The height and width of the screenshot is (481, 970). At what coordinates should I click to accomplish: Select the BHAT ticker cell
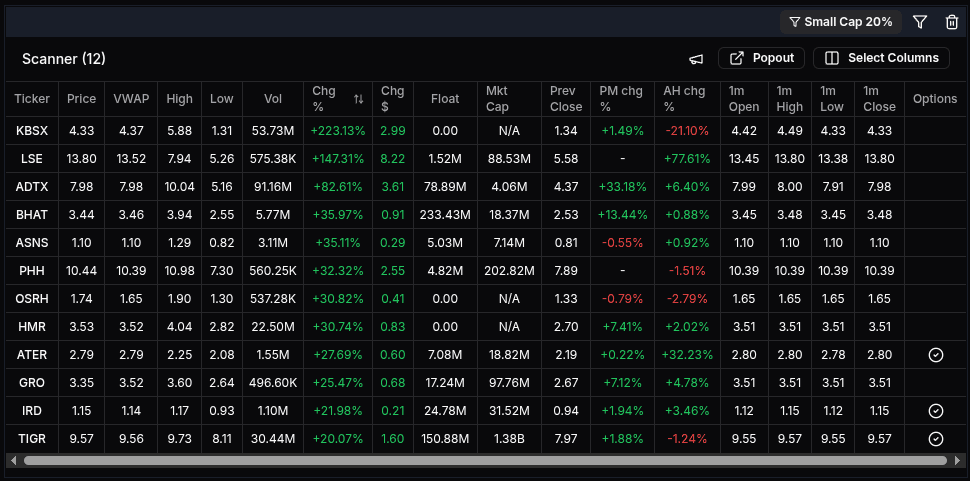[x=32, y=215]
